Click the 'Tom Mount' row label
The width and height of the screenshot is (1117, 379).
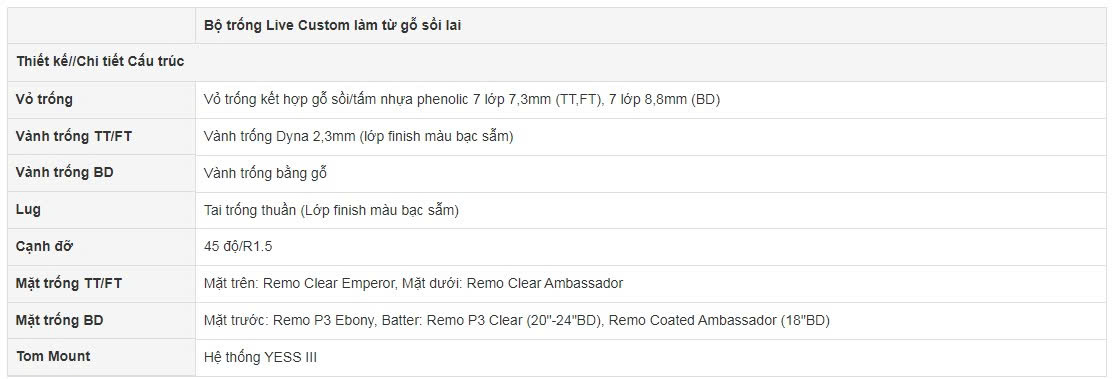click(53, 356)
